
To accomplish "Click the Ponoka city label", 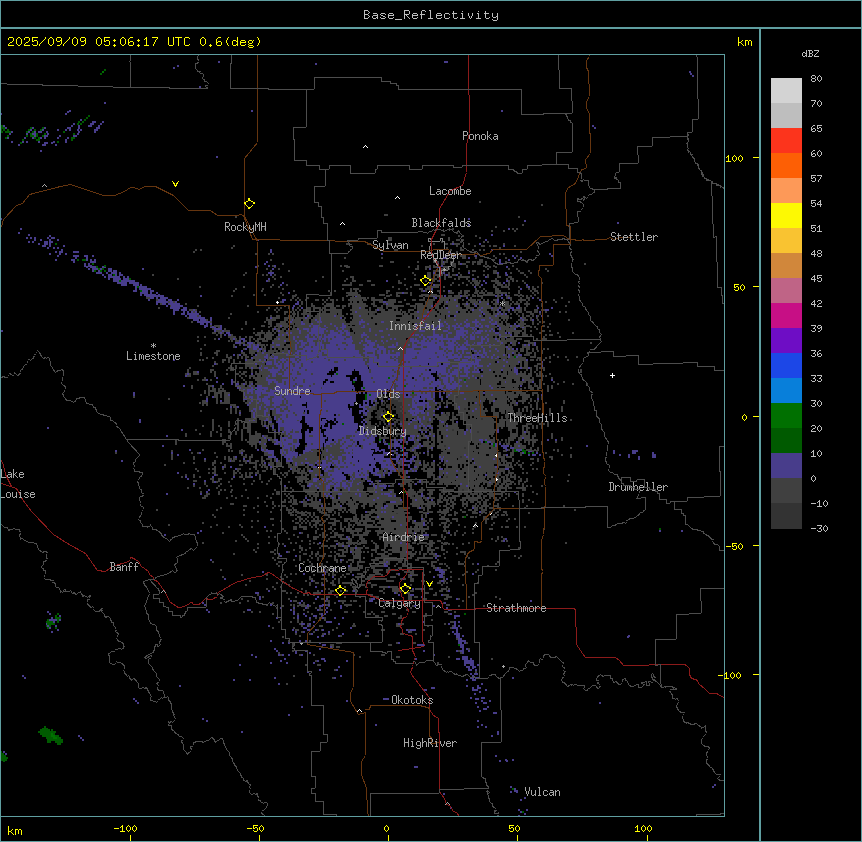I will (x=480, y=136).
